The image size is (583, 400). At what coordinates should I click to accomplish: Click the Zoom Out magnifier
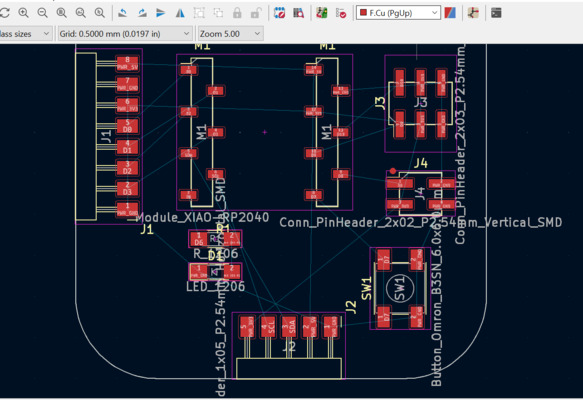point(42,13)
